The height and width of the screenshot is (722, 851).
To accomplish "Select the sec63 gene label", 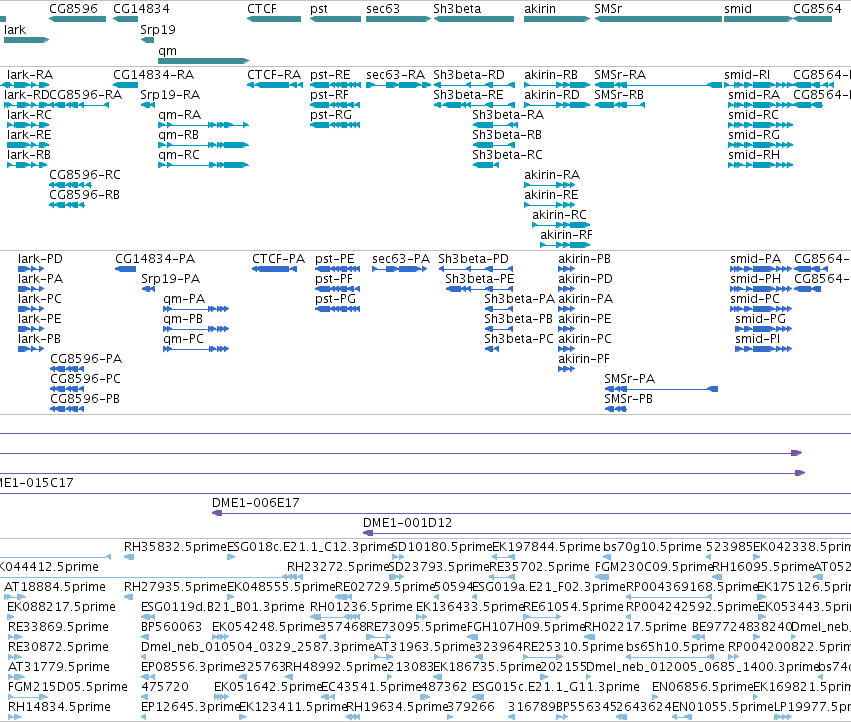I will 383,9.
